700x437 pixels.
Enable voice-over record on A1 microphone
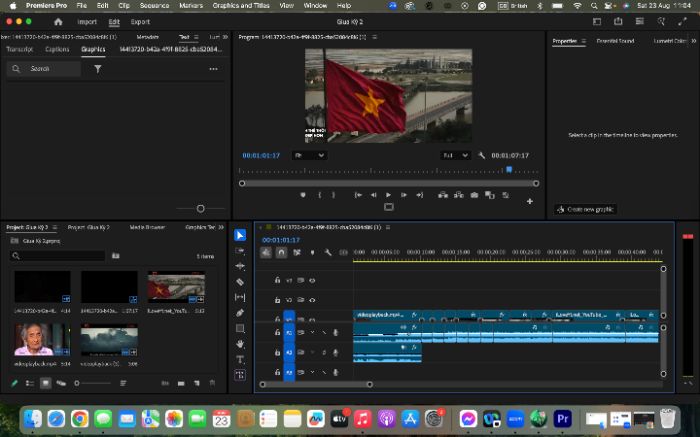point(335,333)
